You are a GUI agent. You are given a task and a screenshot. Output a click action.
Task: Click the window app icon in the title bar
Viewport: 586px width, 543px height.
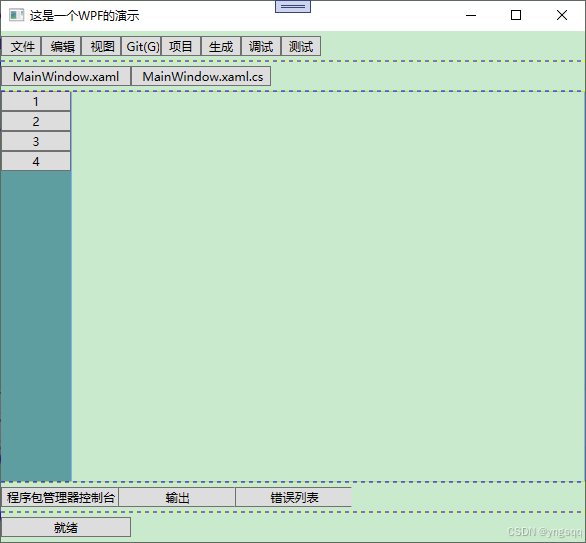click(x=16, y=15)
